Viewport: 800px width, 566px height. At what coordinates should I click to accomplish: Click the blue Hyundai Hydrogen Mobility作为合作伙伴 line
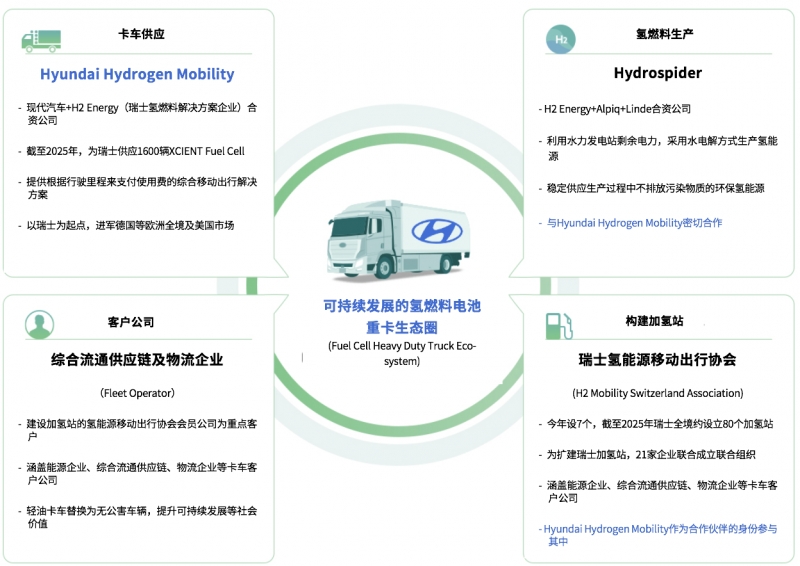pos(658,535)
